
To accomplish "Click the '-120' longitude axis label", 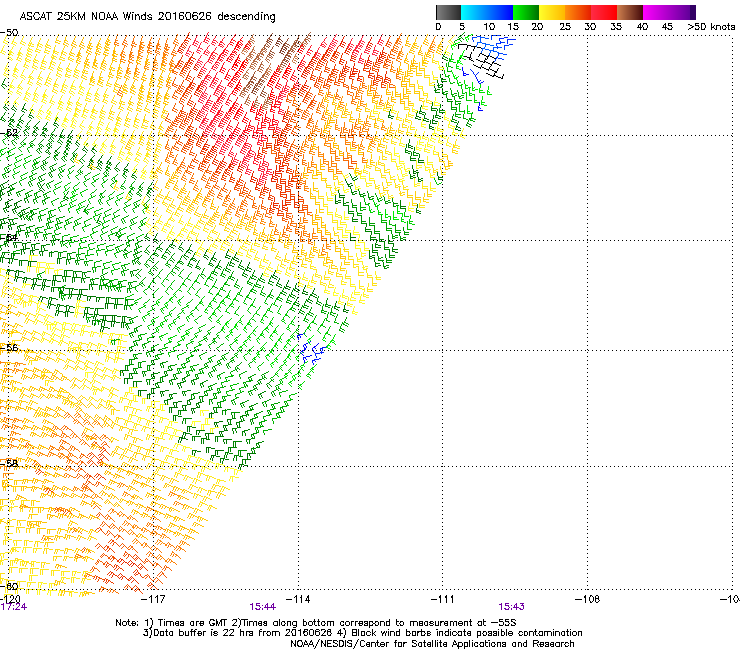I will point(10,598).
